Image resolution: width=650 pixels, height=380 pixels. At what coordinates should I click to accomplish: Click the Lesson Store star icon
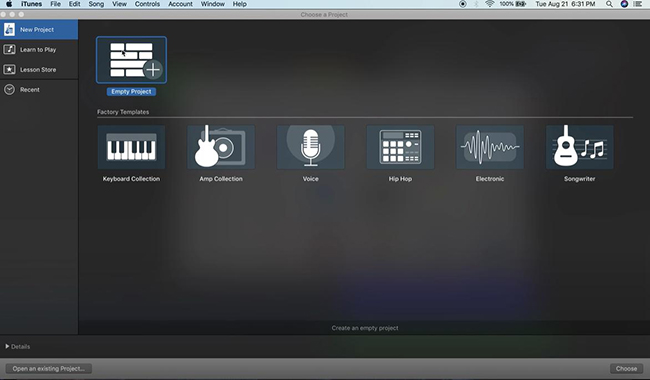(x=9, y=69)
